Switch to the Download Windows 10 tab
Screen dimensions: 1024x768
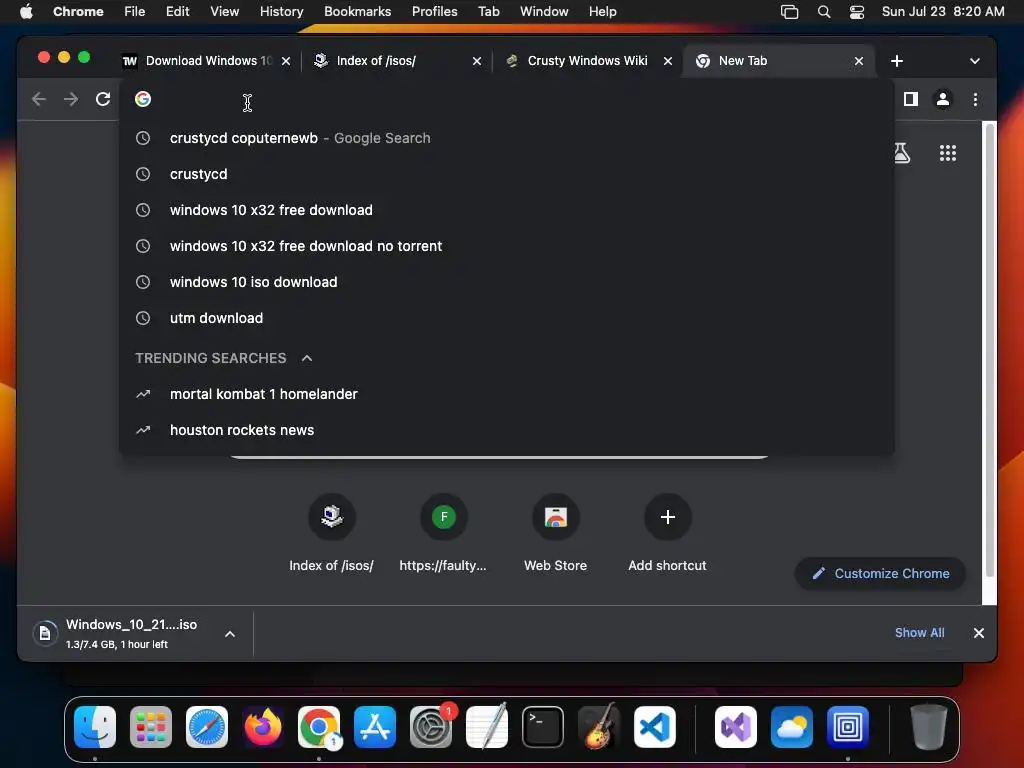click(x=208, y=61)
